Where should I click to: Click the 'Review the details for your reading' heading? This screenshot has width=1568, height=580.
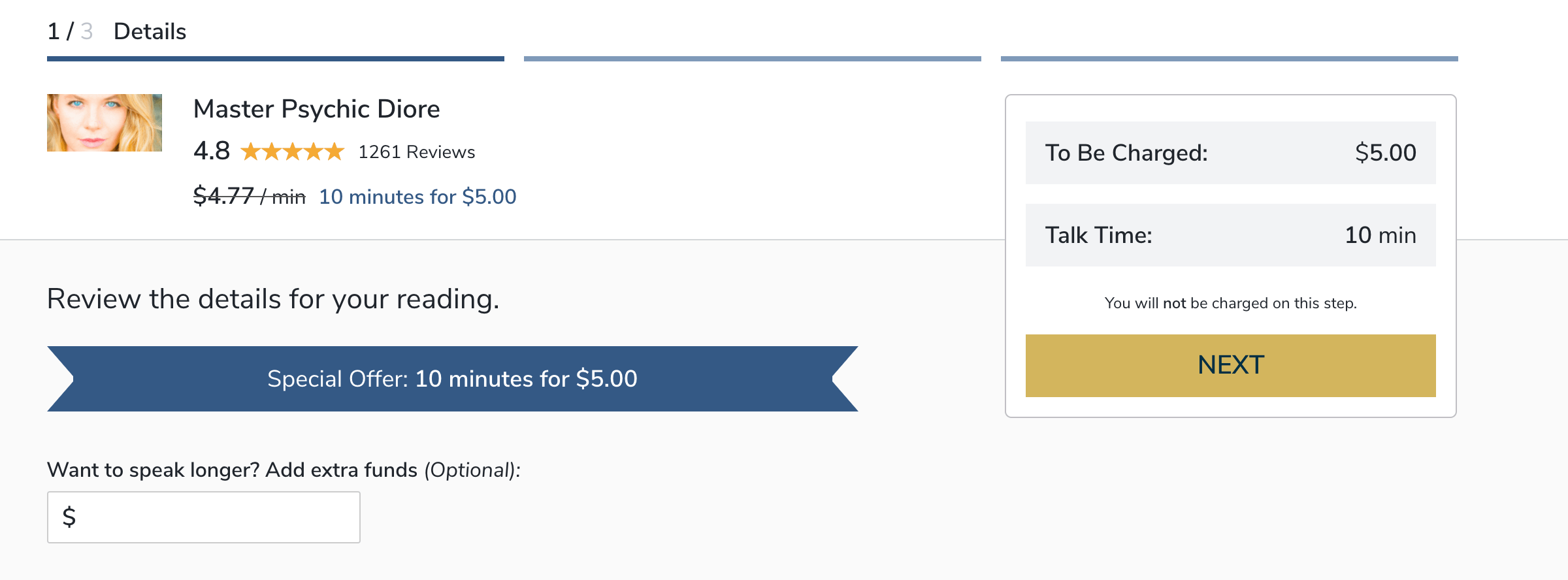273,299
